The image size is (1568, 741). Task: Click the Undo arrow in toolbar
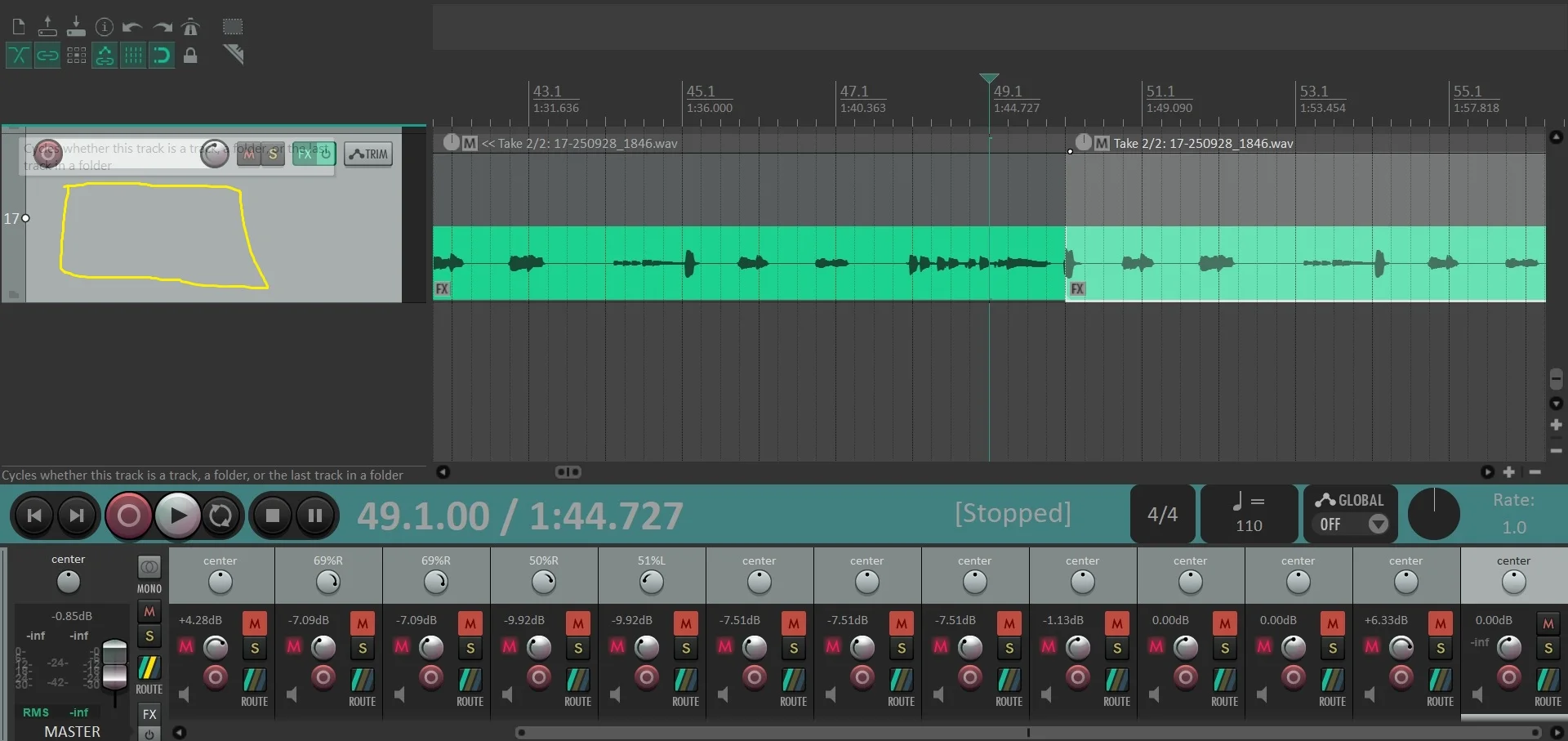[x=132, y=27]
